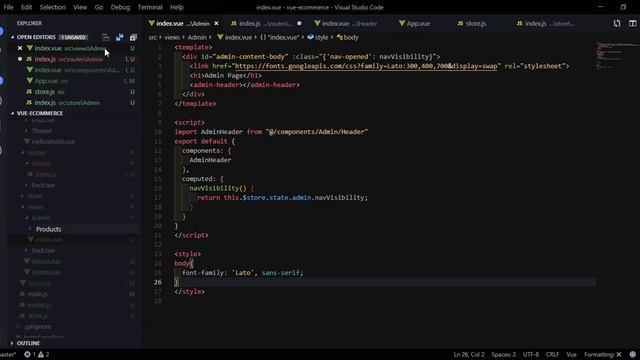The image size is (640, 360).
Task: Open index.vue components entry in Open Editors
Action: (73, 70)
